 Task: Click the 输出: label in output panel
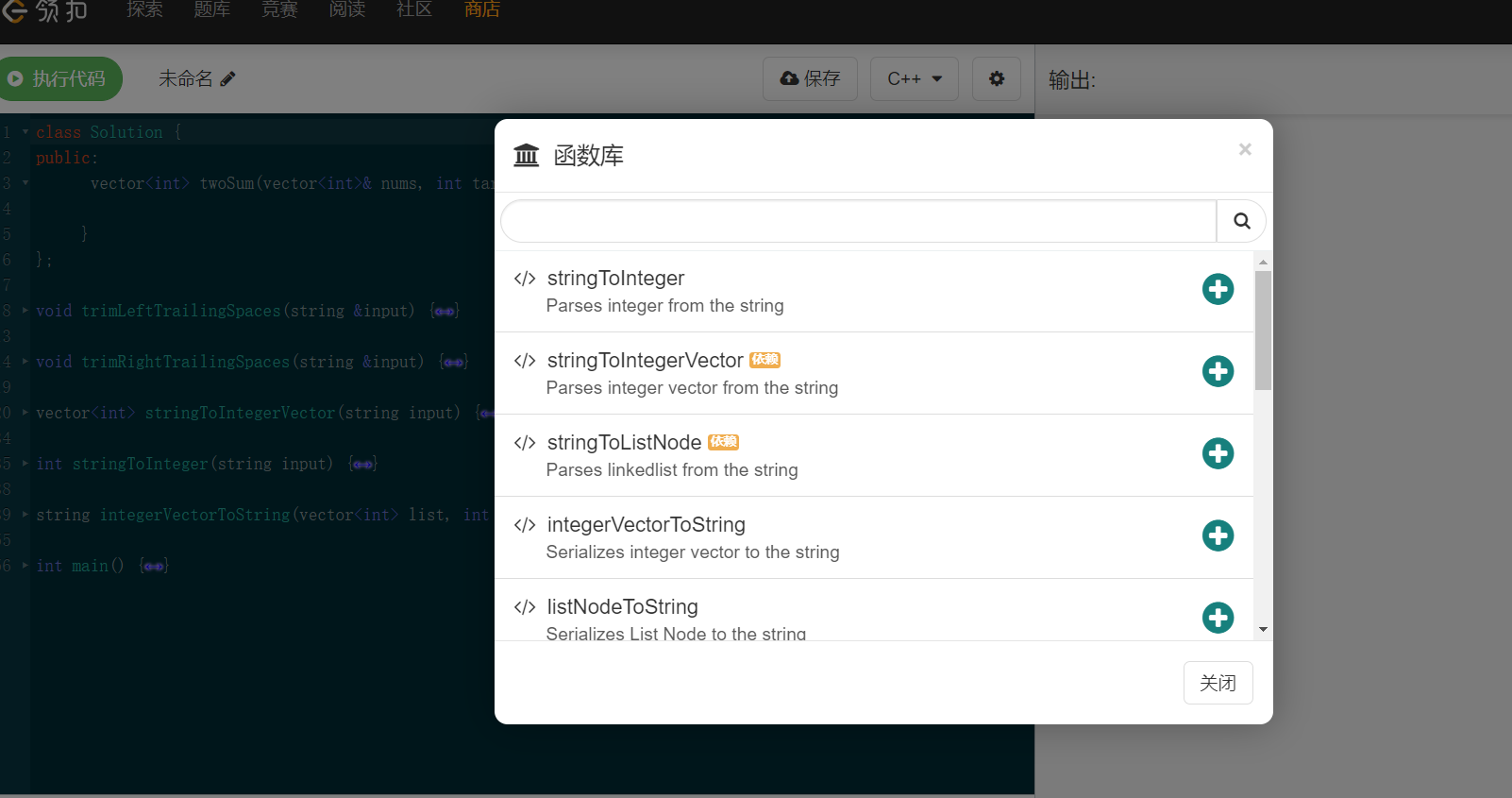point(1072,80)
